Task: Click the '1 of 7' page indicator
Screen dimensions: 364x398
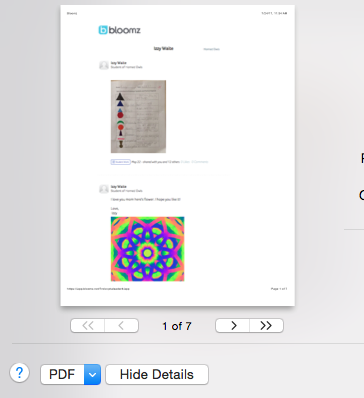Action: click(x=177, y=326)
